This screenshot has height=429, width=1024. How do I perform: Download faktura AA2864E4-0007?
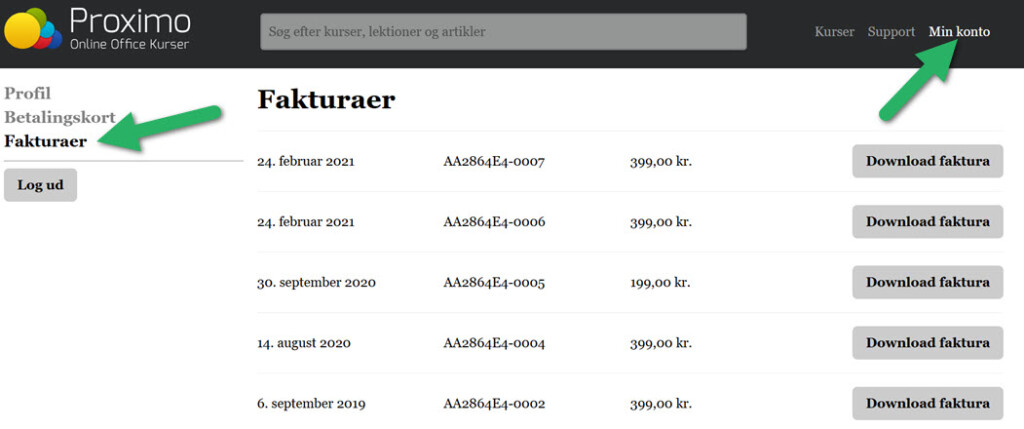(x=927, y=161)
